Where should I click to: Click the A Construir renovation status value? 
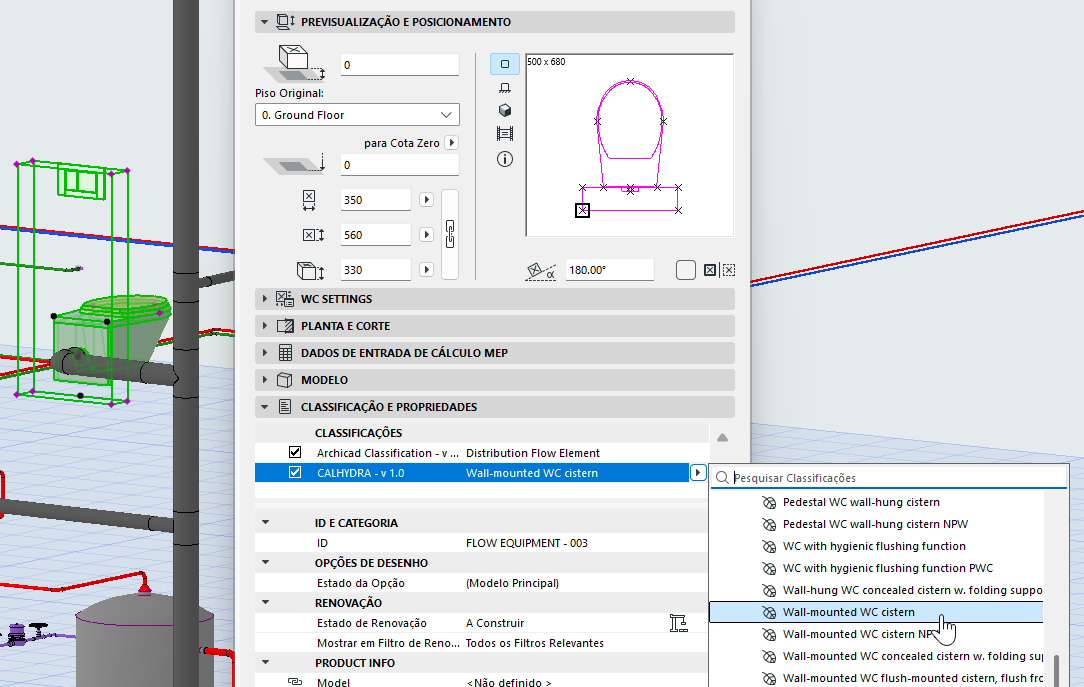[495, 623]
